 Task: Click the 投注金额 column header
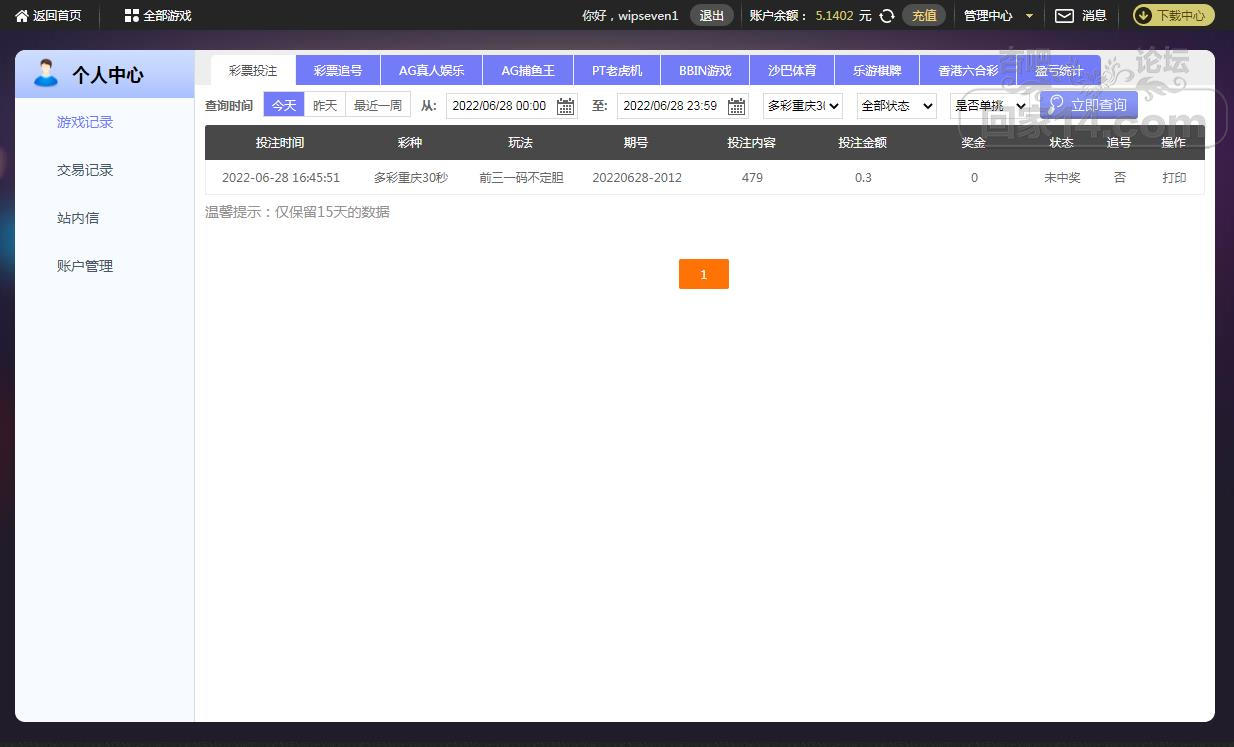(862, 143)
